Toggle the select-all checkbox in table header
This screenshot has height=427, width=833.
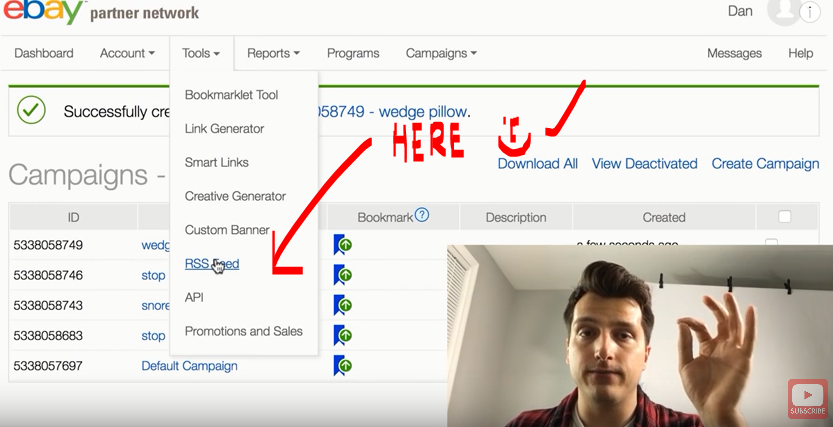(785, 217)
